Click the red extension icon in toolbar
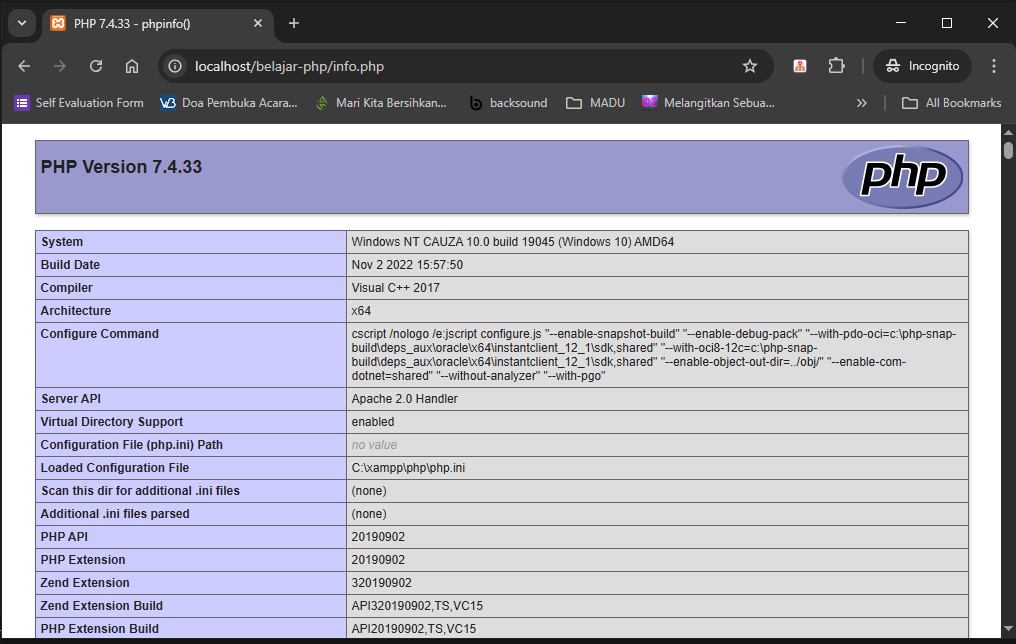Image resolution: width=1016 pixels, height=644 pixels. [800, 66]
